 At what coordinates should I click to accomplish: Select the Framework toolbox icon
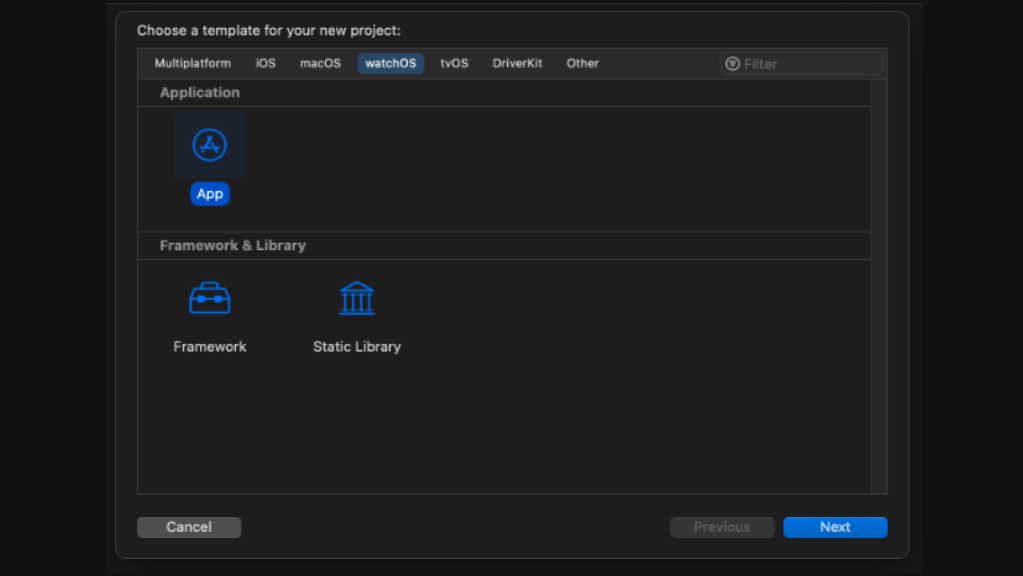pyautogui.click(x=210, y=298)
